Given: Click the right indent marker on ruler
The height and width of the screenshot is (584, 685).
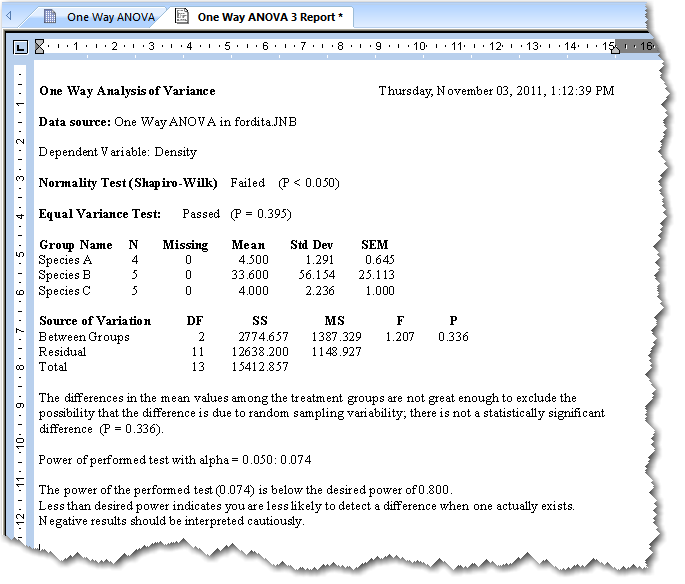Looking at the screenshot, I should tap(615, 48).
